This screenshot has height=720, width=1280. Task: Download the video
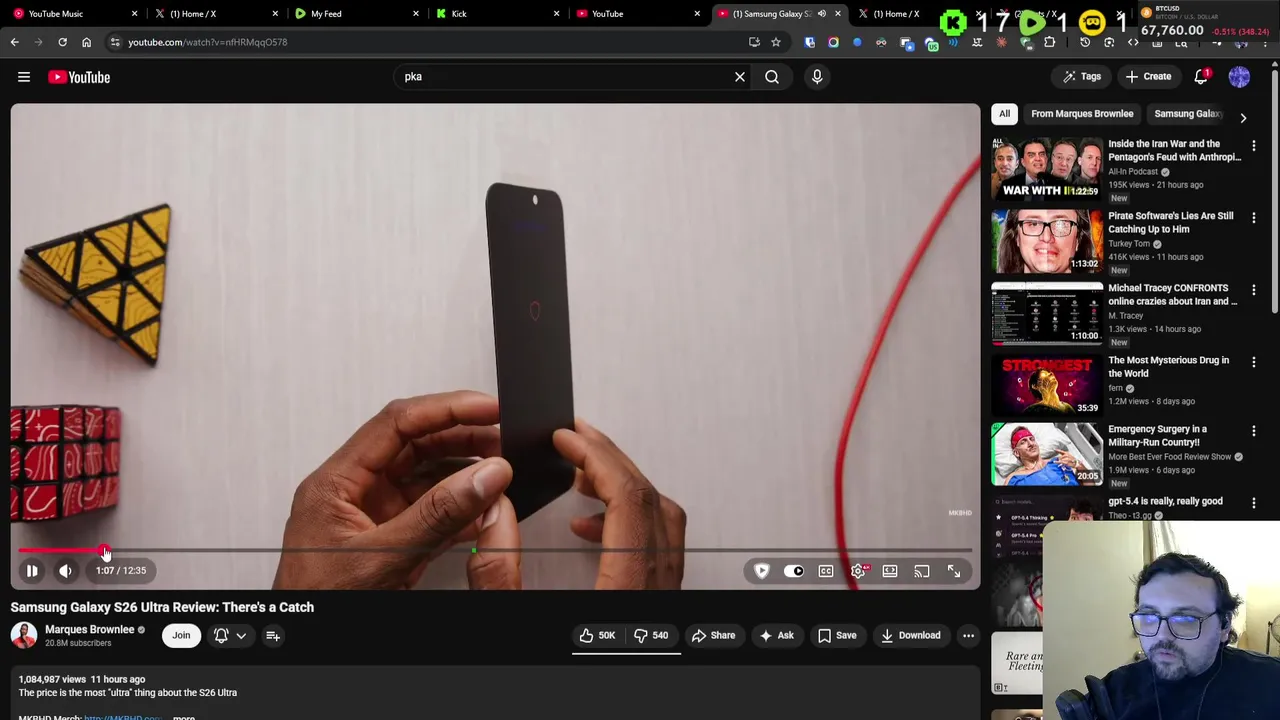910,635
